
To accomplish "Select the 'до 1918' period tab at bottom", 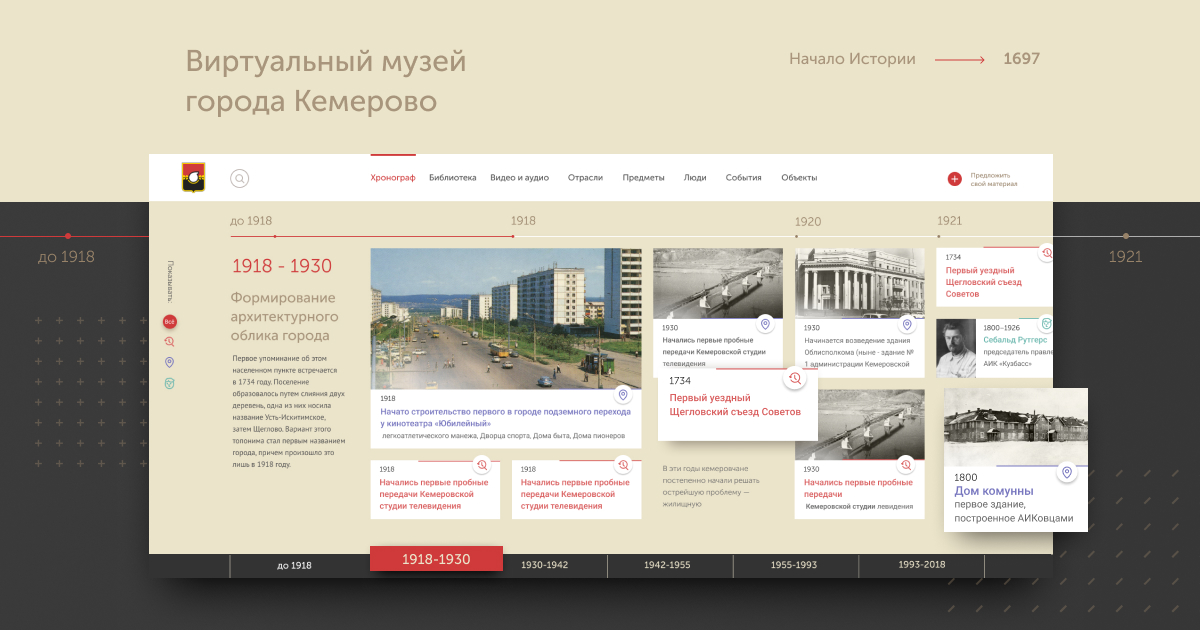I will coord(294,566).
